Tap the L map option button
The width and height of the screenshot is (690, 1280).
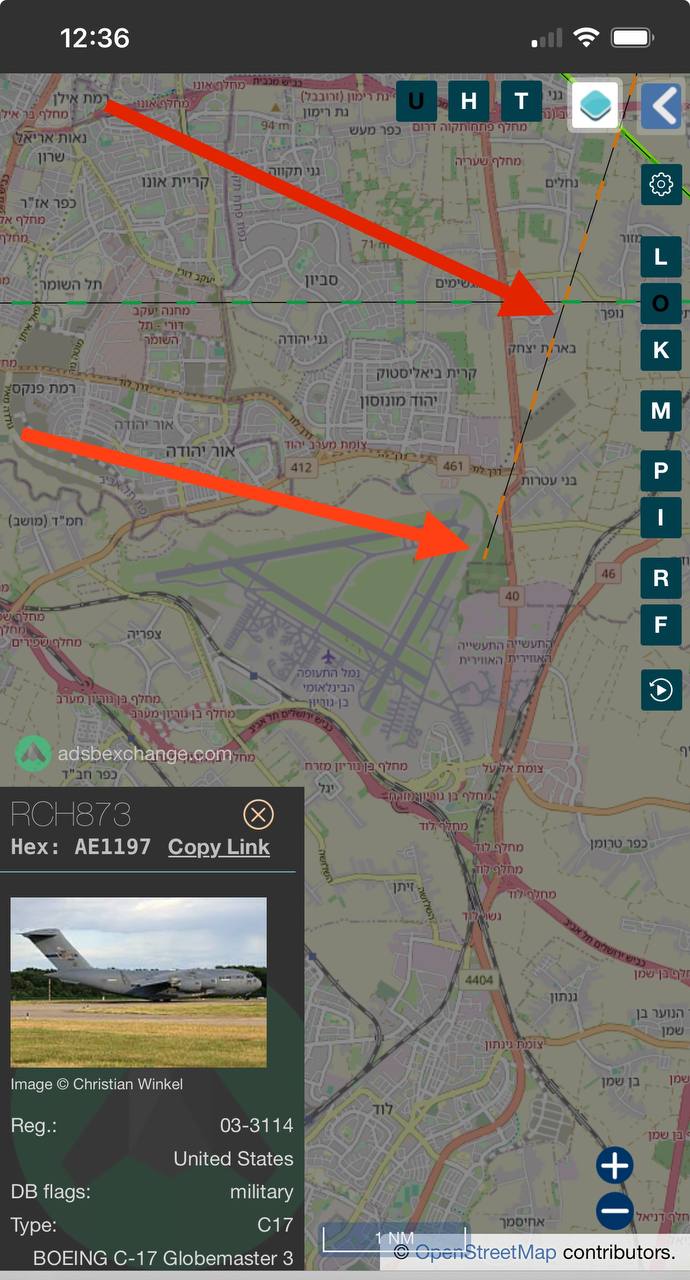click(x=661, y=257)
